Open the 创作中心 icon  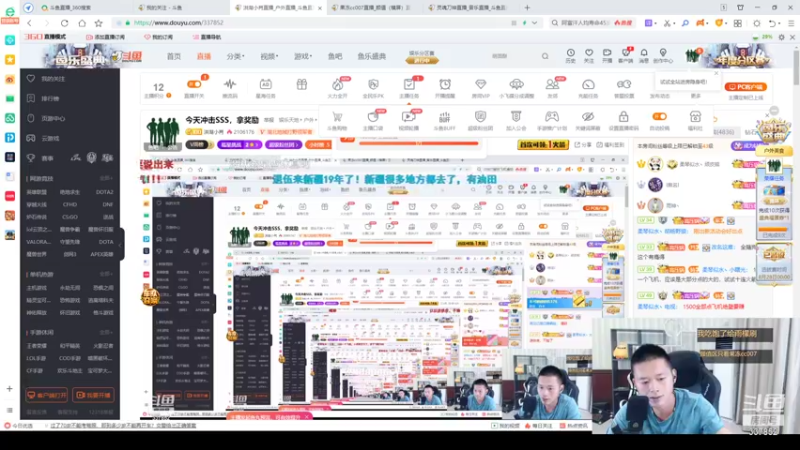tap(663, 56)
